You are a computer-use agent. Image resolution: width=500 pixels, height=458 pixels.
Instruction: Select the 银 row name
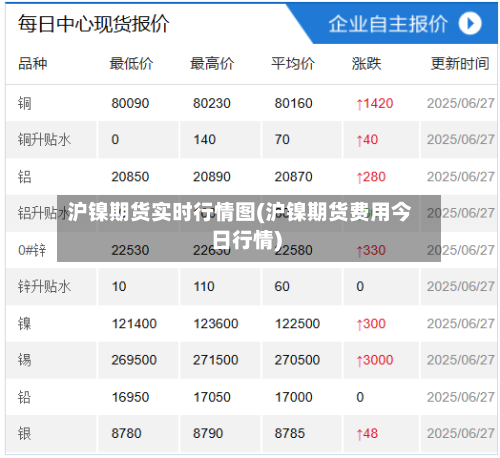(x=25, y=434)
